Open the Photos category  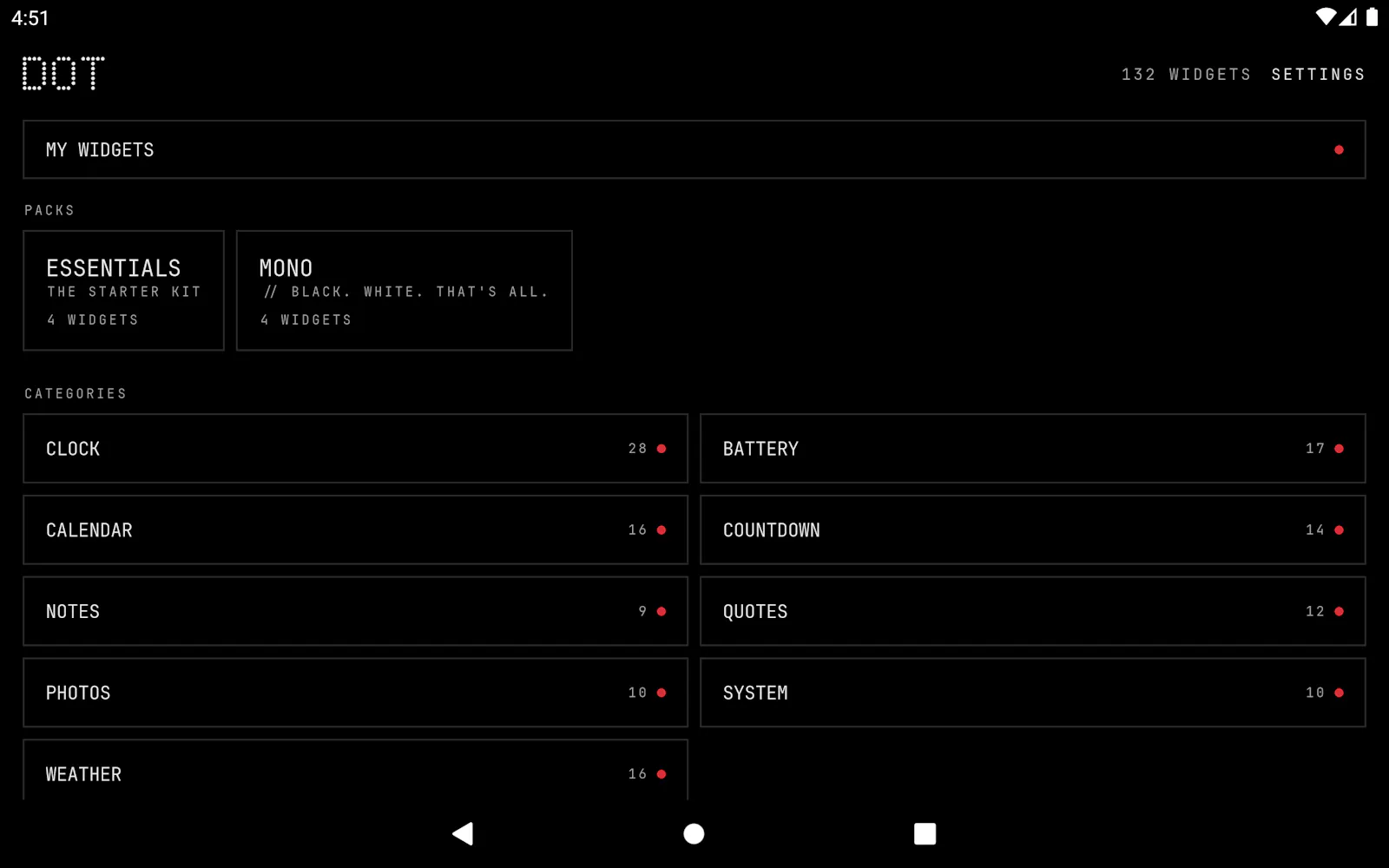pyautogui.click(x=355, y=693)
